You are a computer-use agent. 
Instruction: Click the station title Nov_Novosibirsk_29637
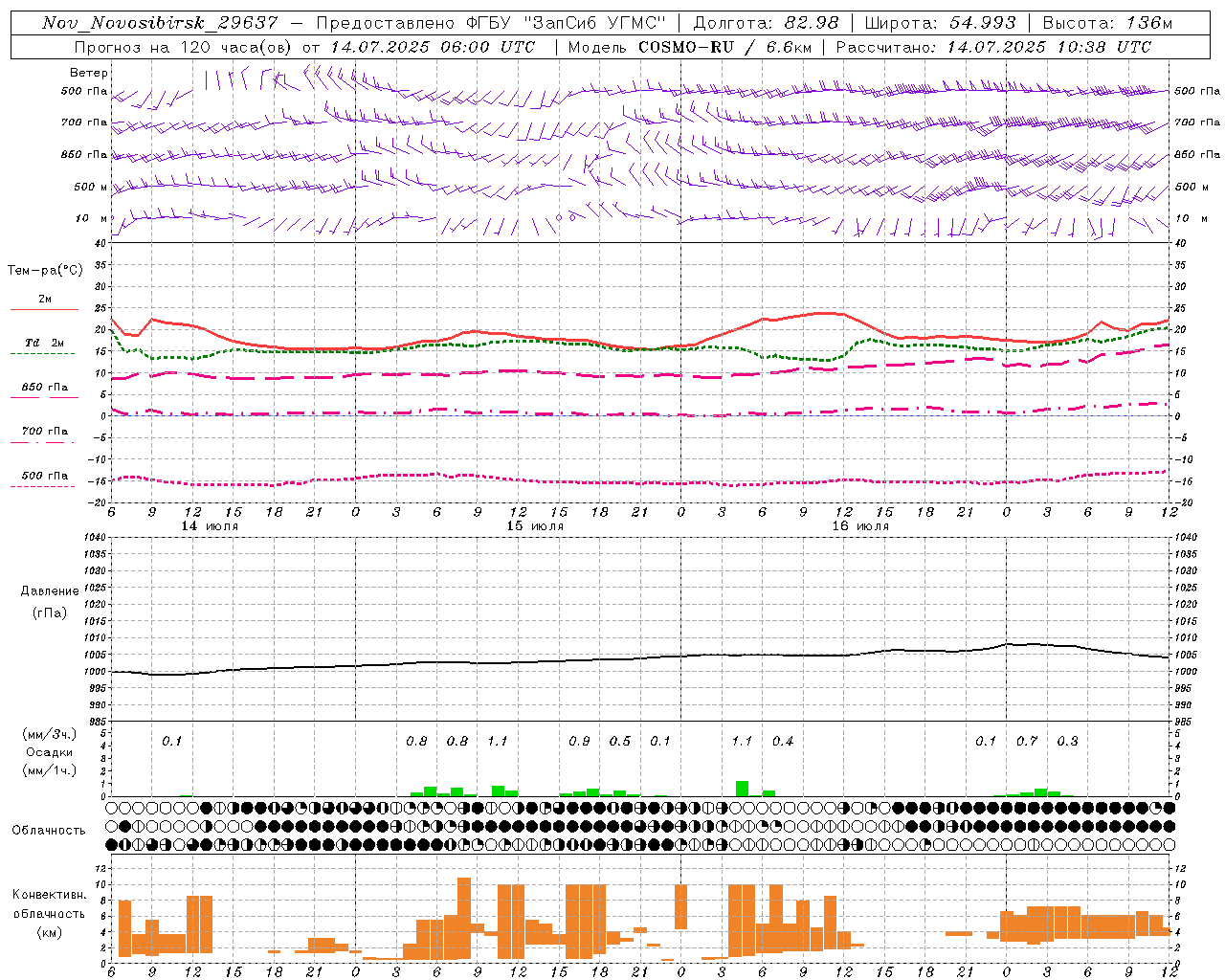click(160, 23)
